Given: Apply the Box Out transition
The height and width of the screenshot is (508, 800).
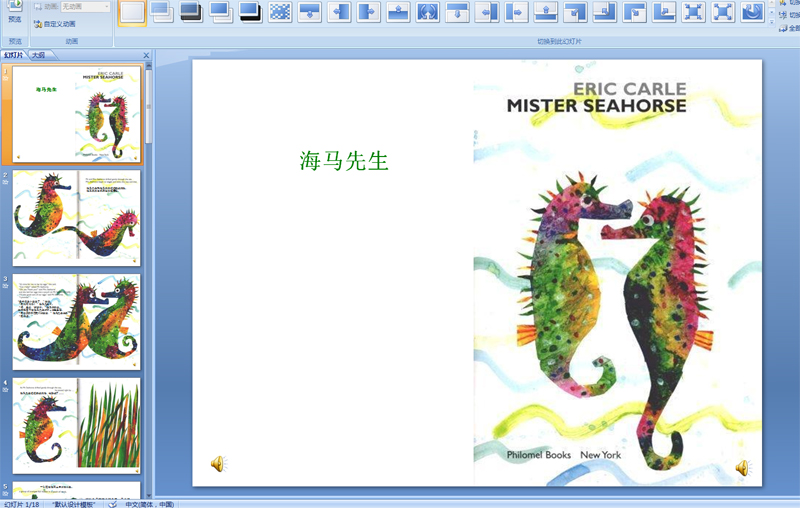Looking at the screenshot, I should tap(724, 12).
